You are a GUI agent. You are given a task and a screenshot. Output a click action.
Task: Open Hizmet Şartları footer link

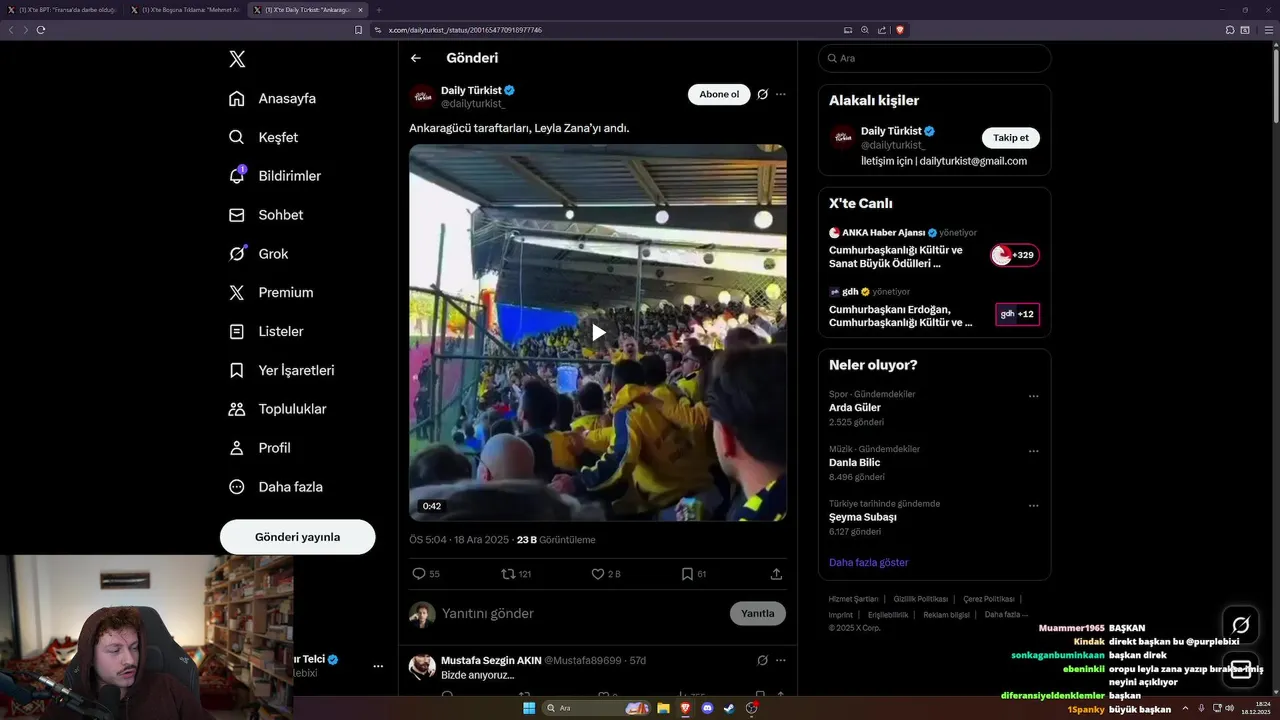click(x=853, y=599)
